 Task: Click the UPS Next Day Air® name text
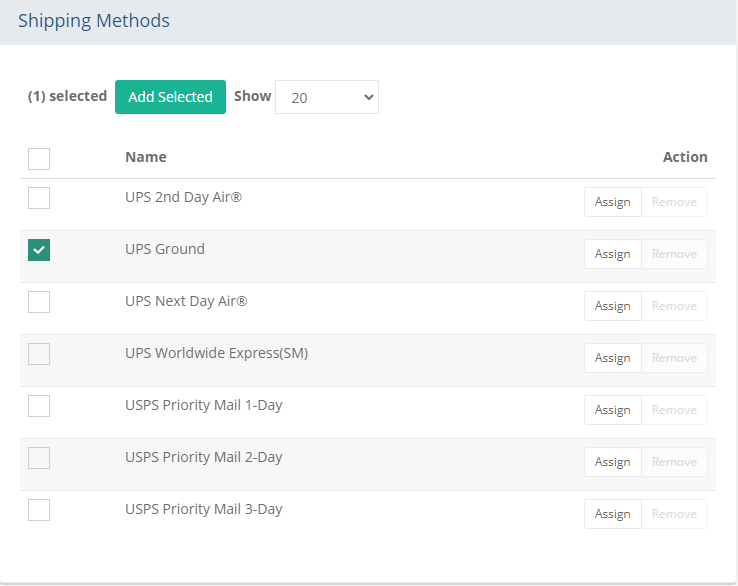pos(186,301)
